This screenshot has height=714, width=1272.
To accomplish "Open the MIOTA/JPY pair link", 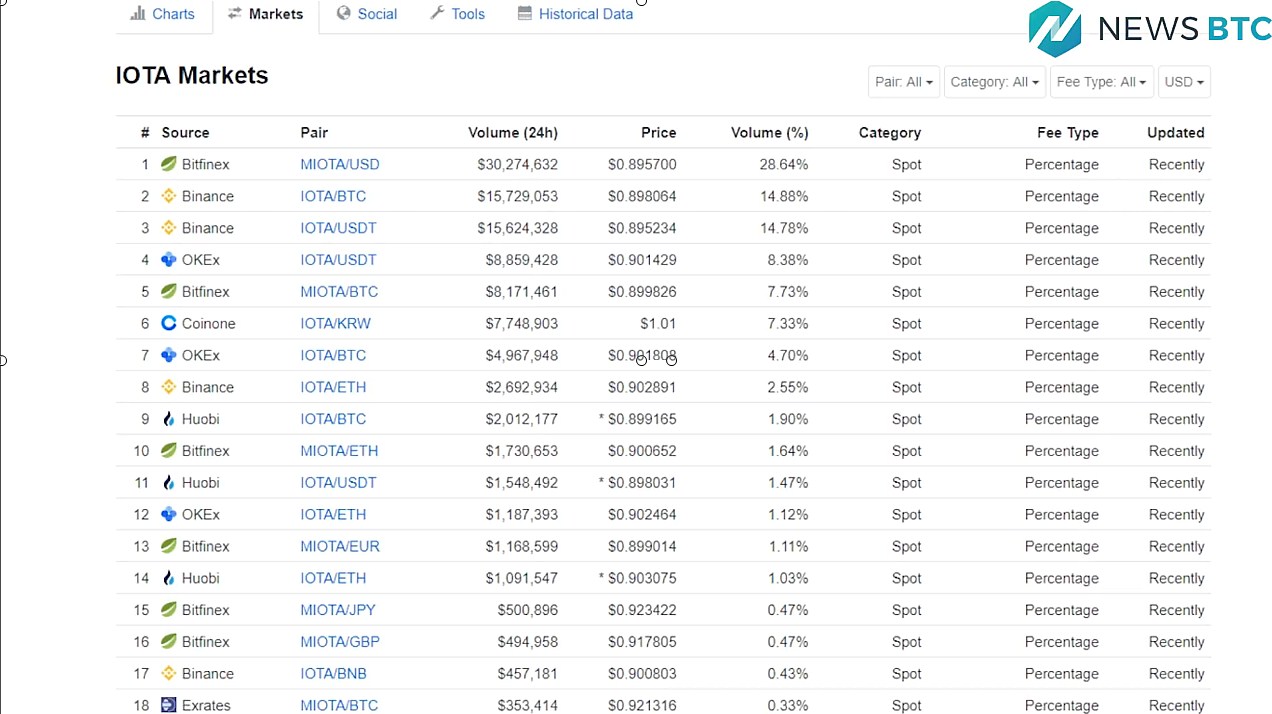I will point(338,610).
